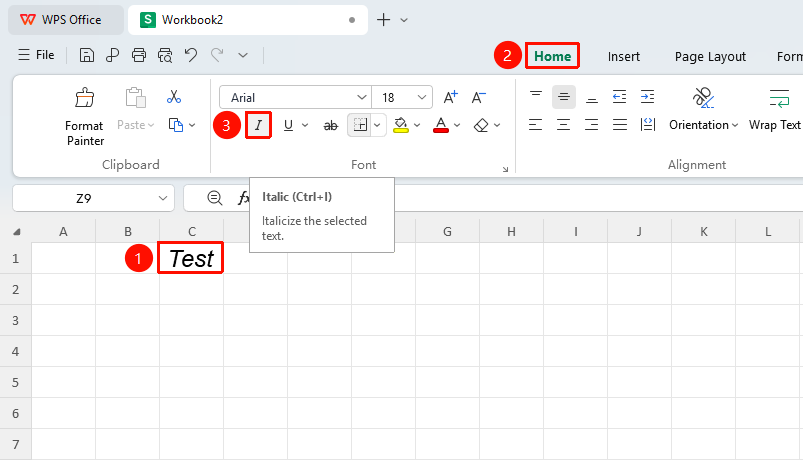803x460 pixels.
Task: Open Fill Color palette arrow
Action: tap(417, 125)
